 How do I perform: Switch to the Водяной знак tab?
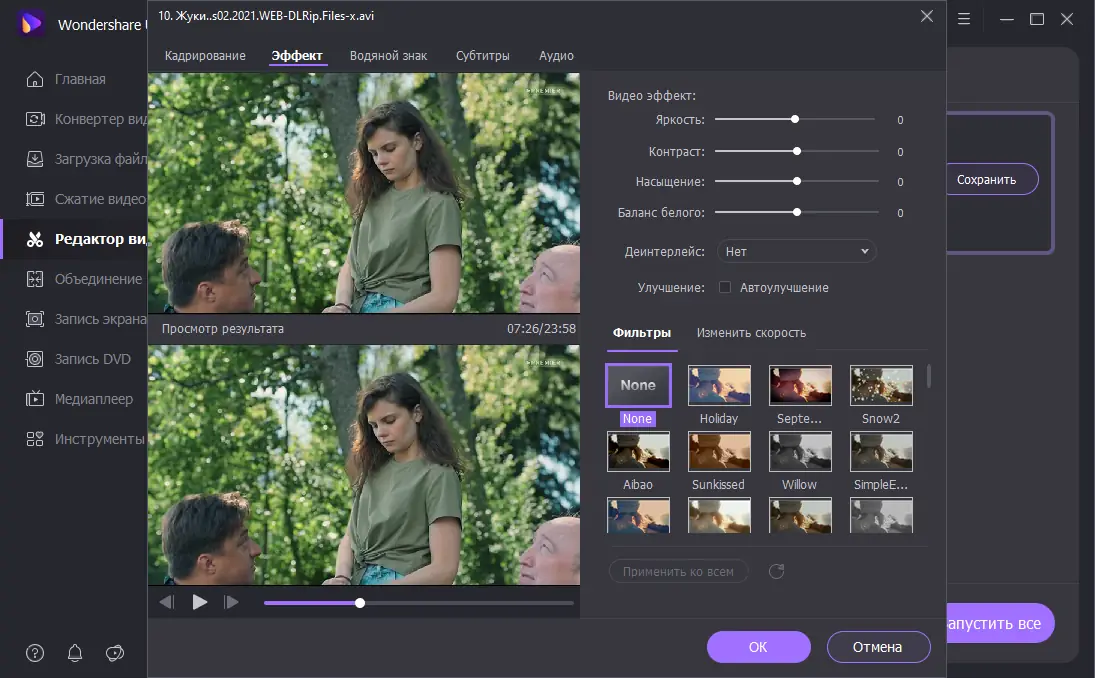[388, 56]
